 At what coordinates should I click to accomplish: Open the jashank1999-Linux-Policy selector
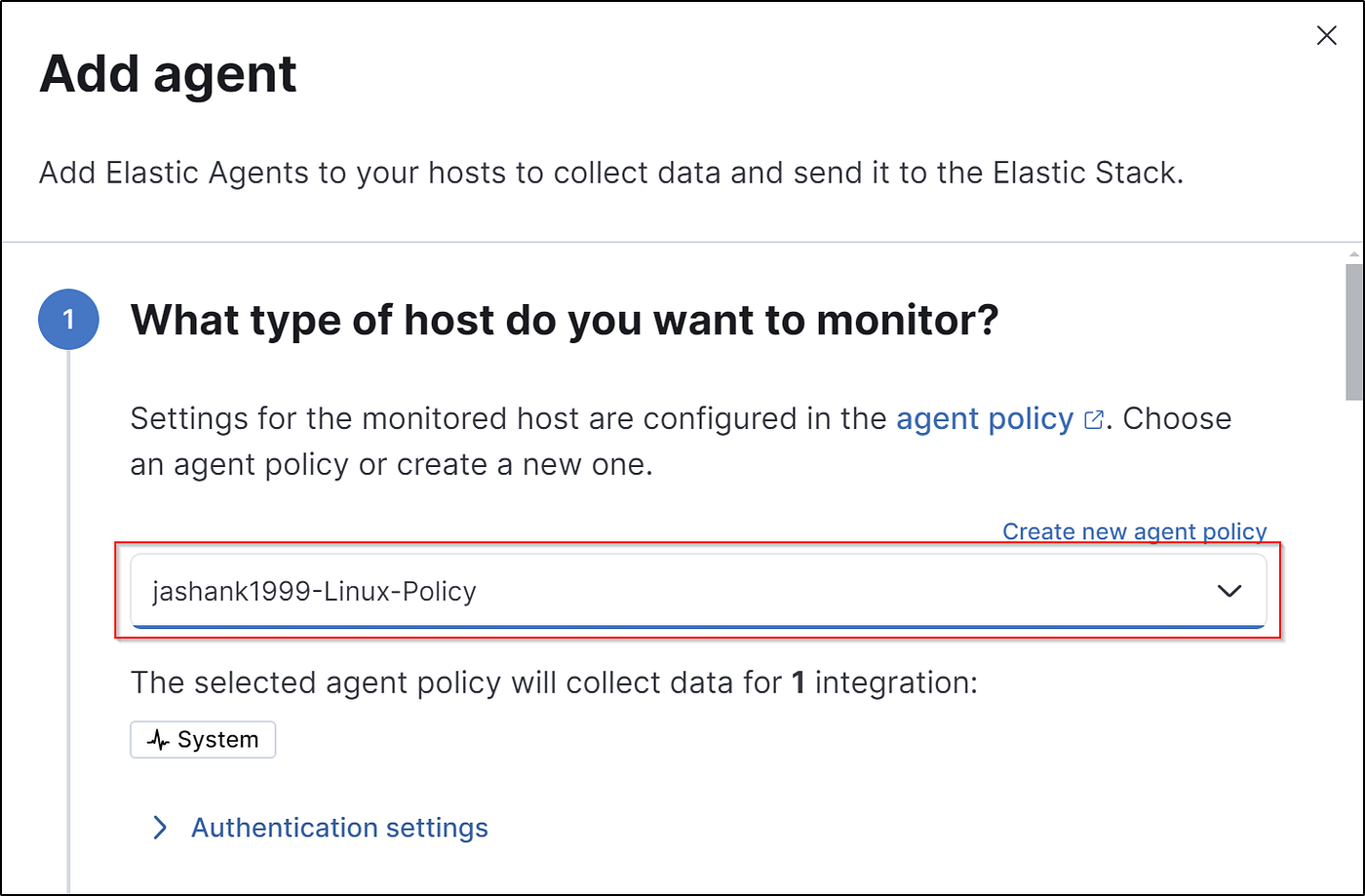point(698,591)
